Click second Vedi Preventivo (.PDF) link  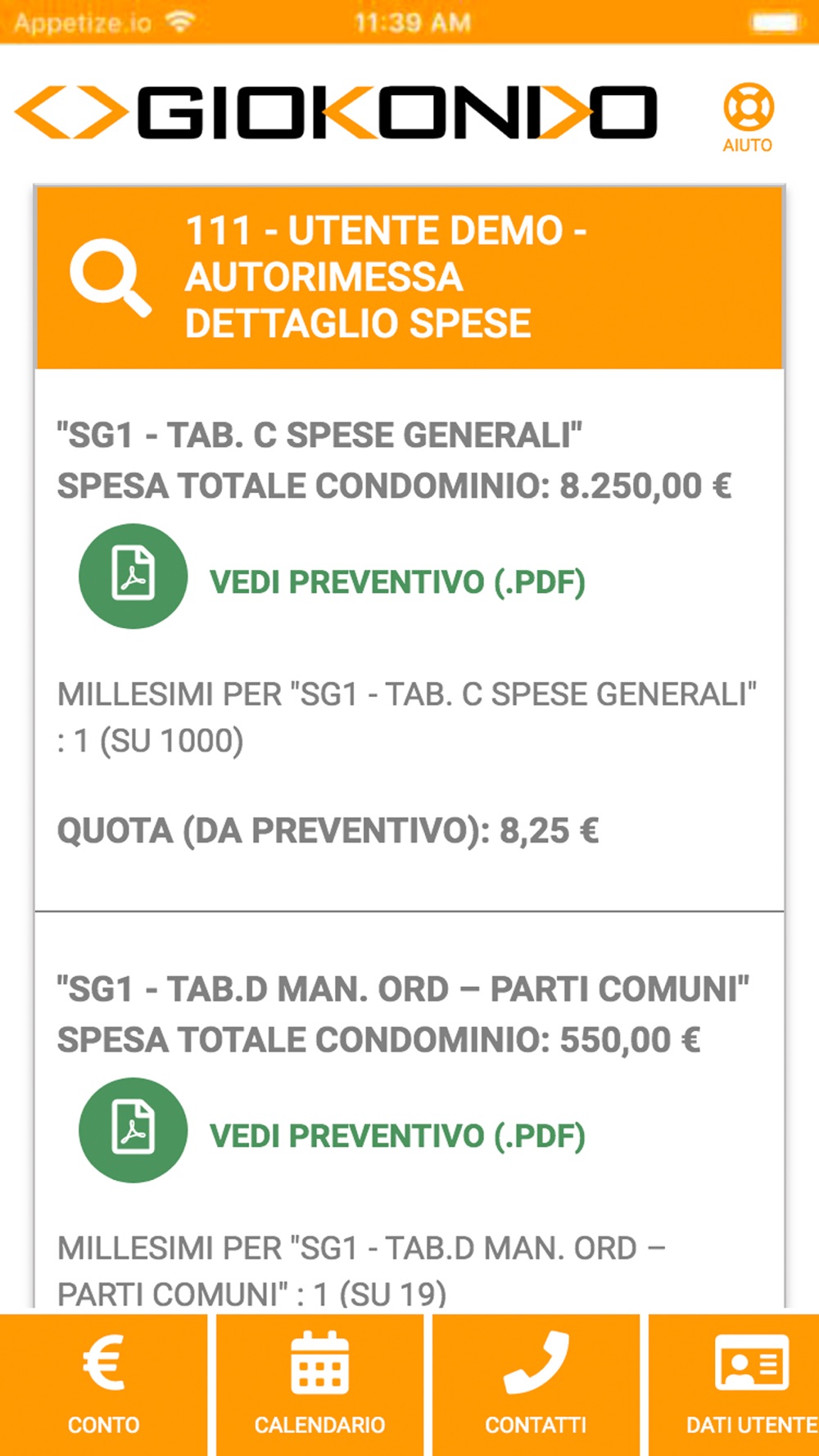click(397, 1136)
